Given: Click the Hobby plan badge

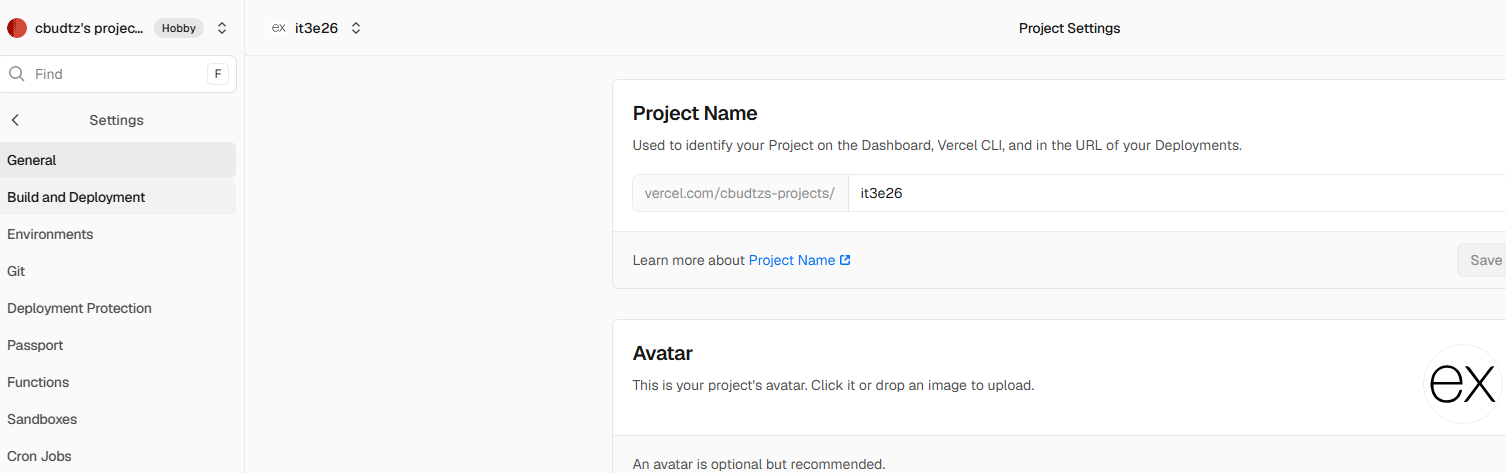Looking at the screenshot, I should pyautogui.click(x=179, y=28).
